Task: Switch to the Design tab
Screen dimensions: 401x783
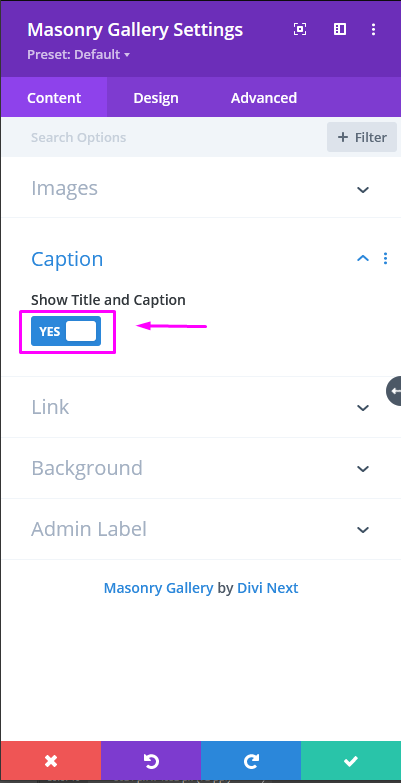Action: click(x=156, y=97)
